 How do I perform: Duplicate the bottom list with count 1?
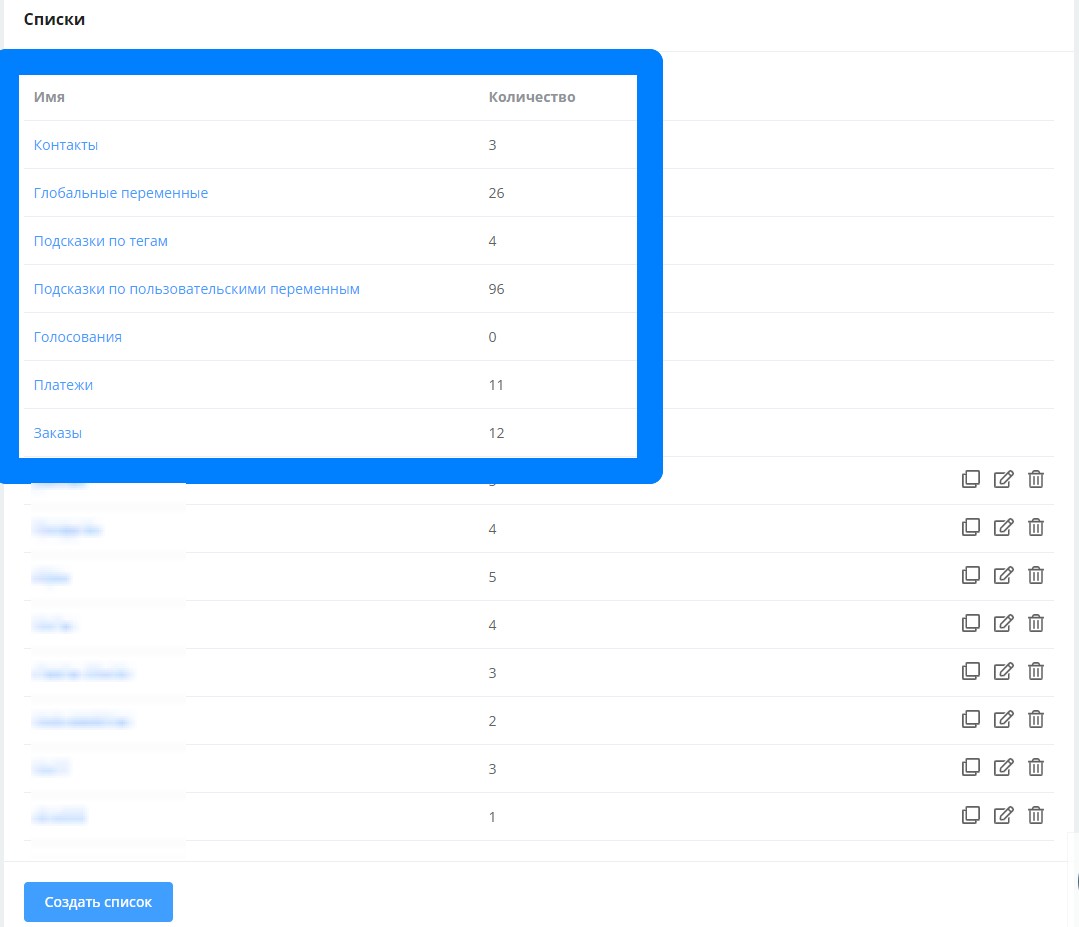pos(969,815)
